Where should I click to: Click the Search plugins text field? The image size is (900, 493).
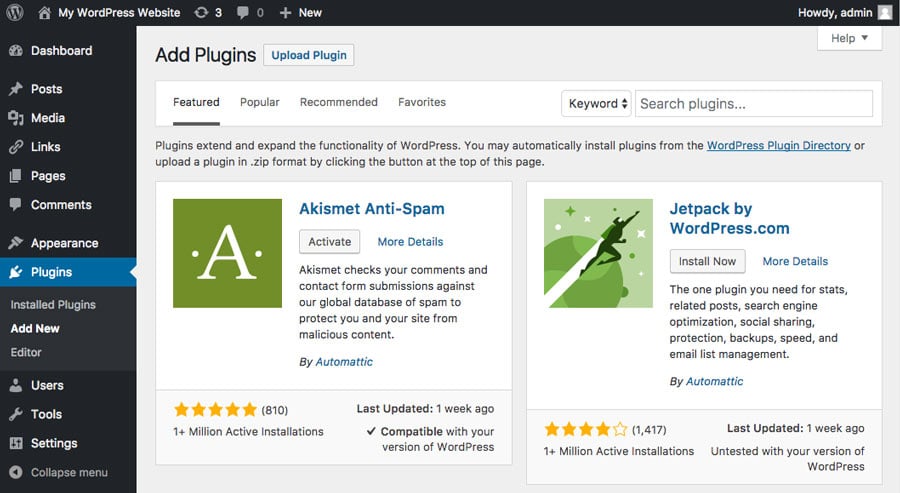click(x=753, y=103)
